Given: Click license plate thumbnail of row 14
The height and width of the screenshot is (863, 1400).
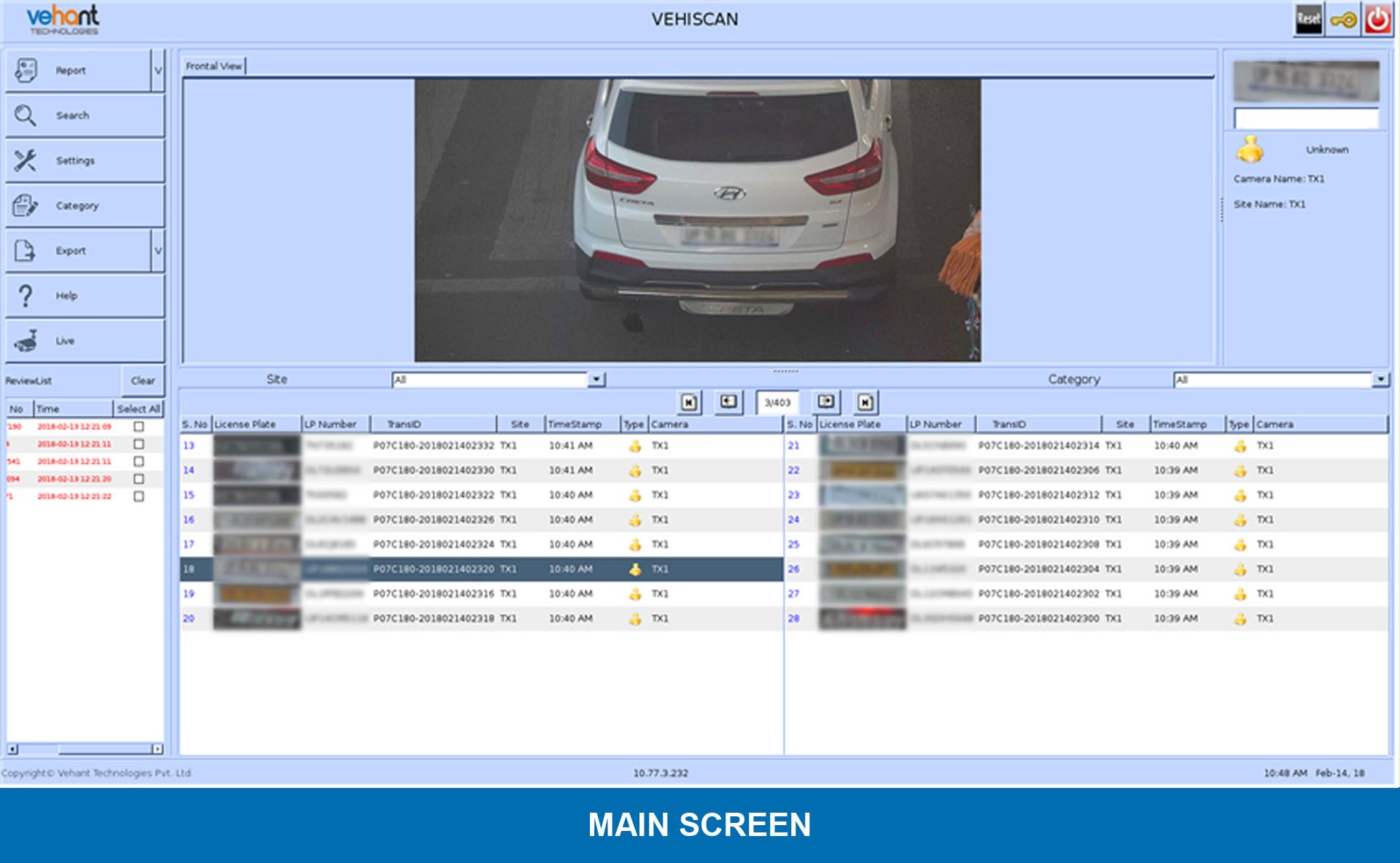Looking at the screenshot, I should pos(257,471).
